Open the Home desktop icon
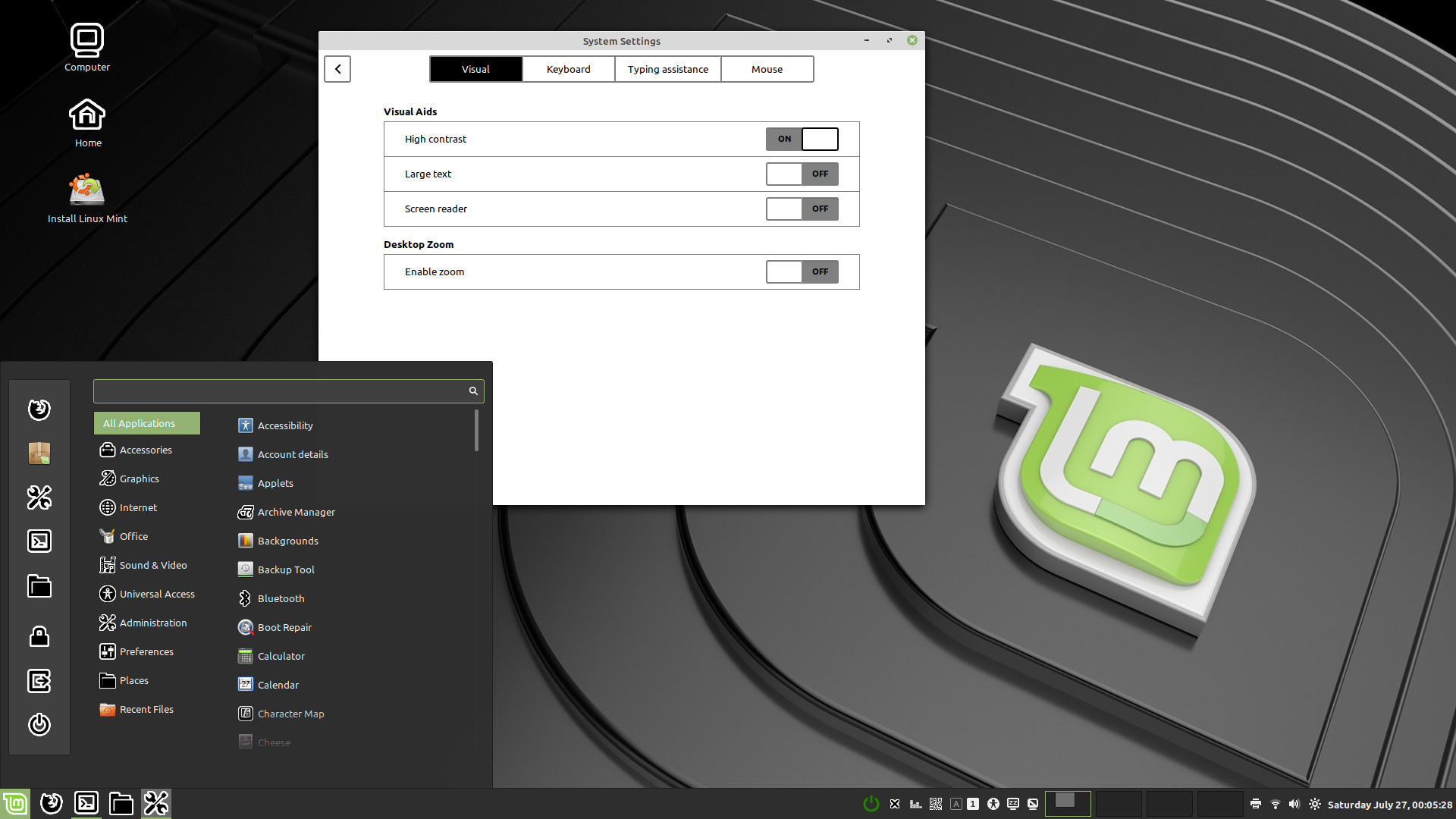The image size is (1456, 819). [x=87, y=123]
